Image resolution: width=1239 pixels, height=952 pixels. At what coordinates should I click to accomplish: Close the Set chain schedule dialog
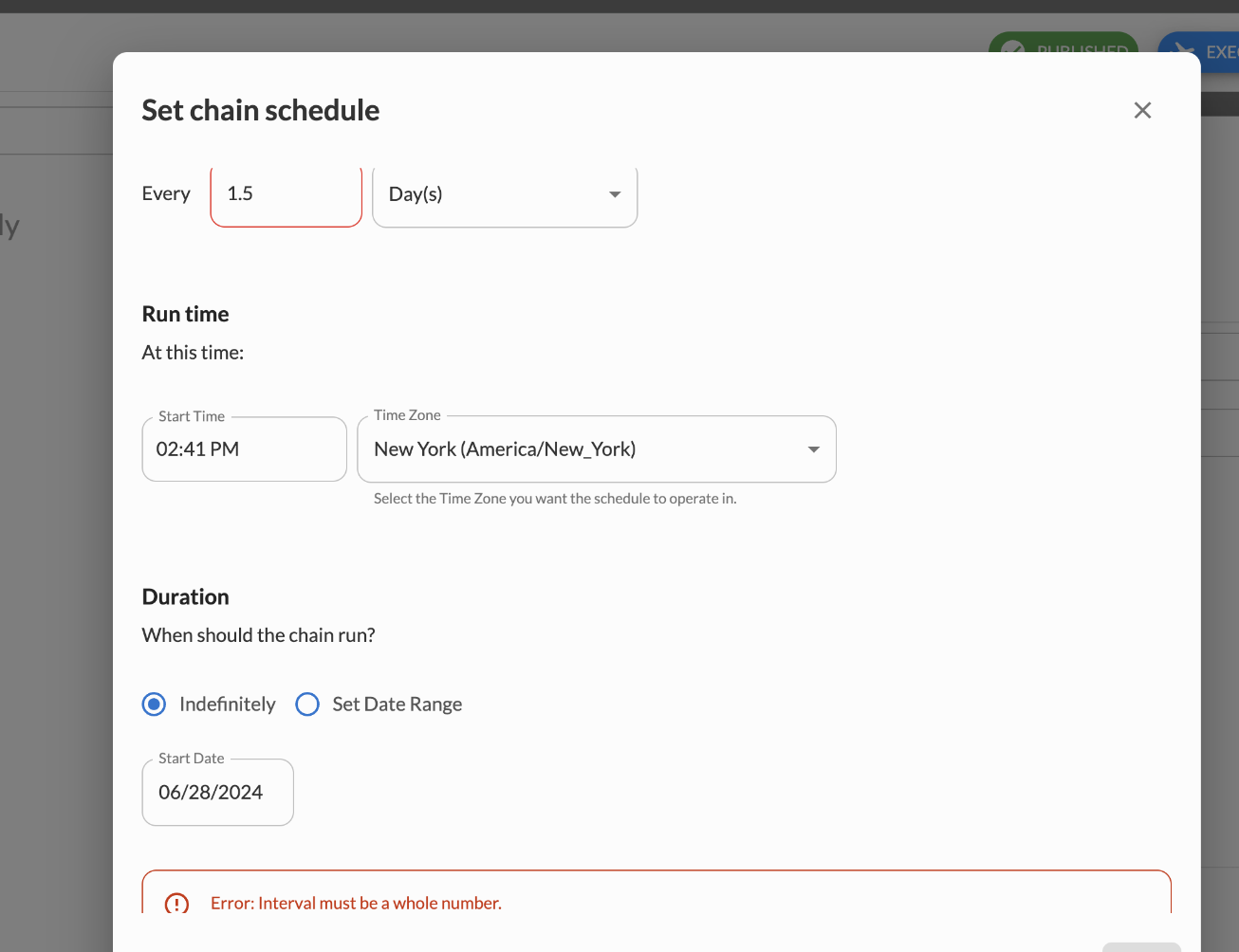(1142, 110)
